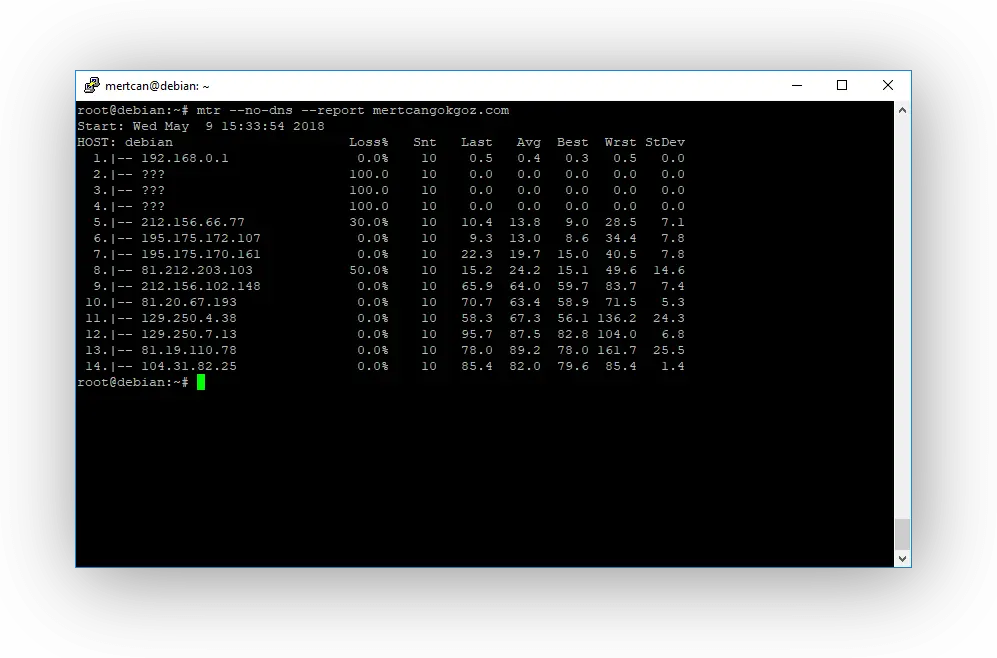Click the Snt column header
Image resolution: width=997 pixels, height=658 pixels.
[425, 142]
